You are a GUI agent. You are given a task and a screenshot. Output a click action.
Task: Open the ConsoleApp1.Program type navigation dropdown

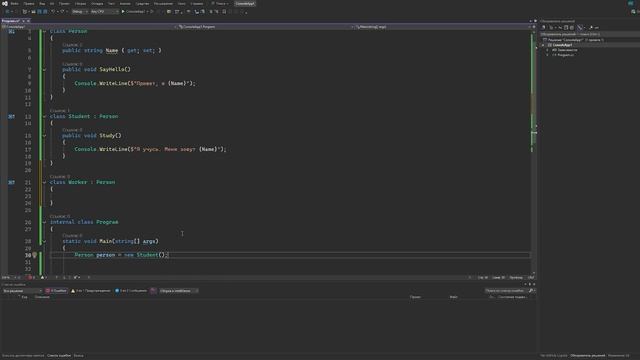266,27
